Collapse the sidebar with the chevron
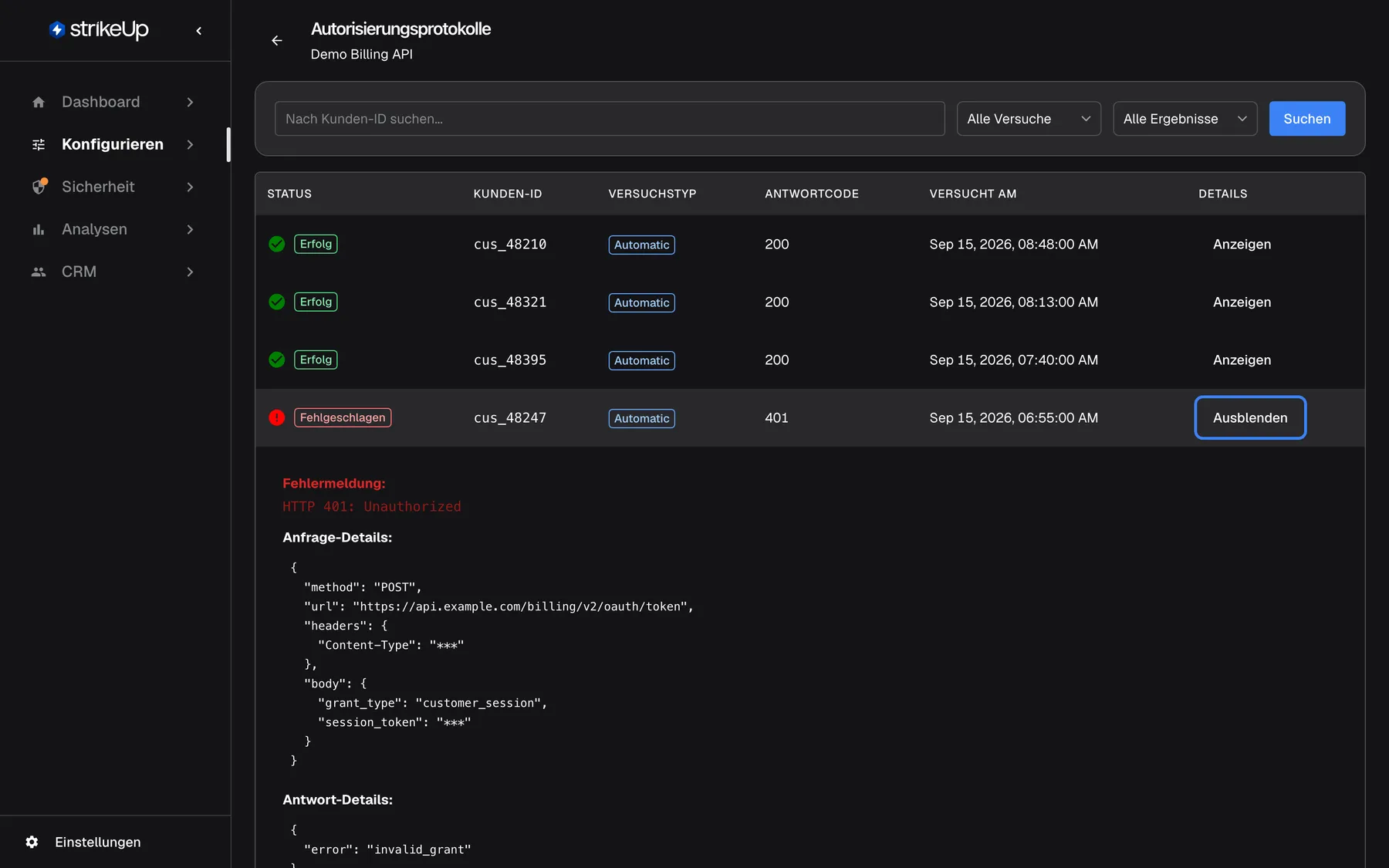1389x868 pixels. click(199, 31)
